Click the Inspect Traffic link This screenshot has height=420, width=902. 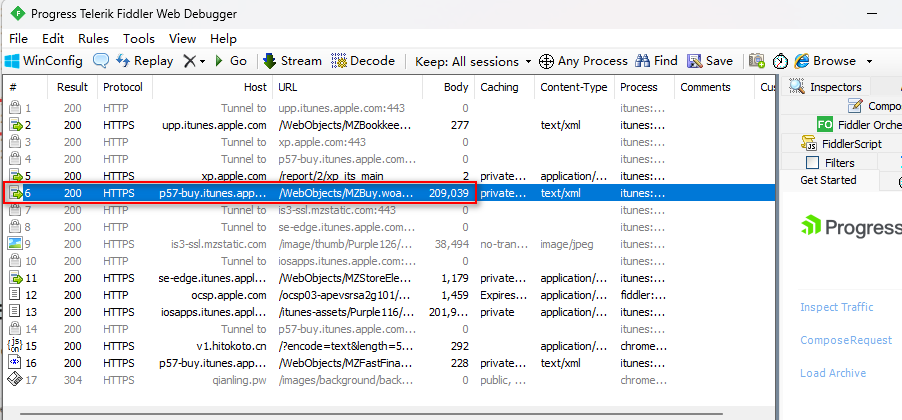pyautogui.click(x=836, y=307)
